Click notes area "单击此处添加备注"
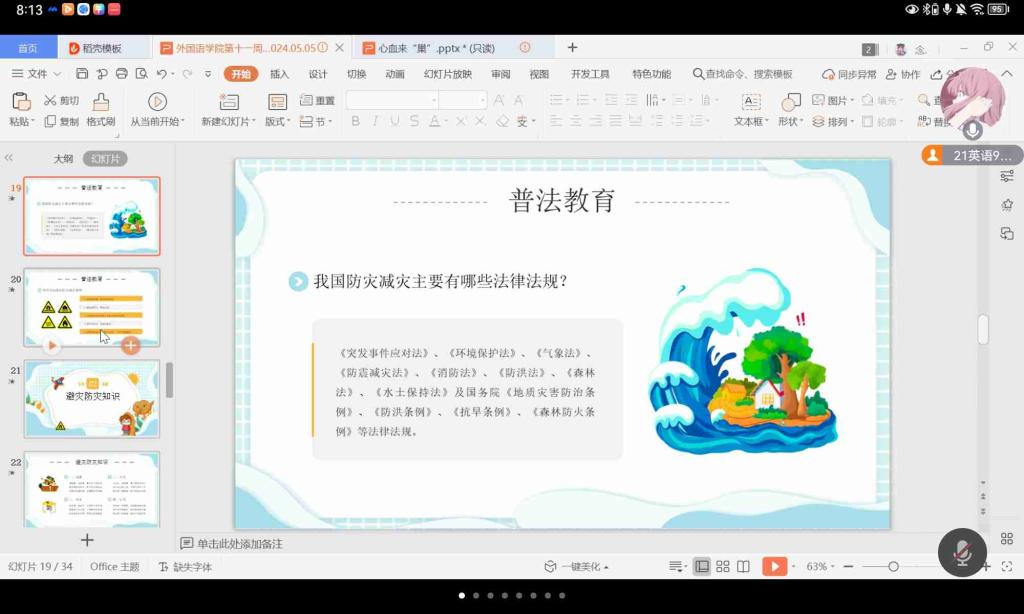This screenshot has height=614, width=1024. point(239,543)
